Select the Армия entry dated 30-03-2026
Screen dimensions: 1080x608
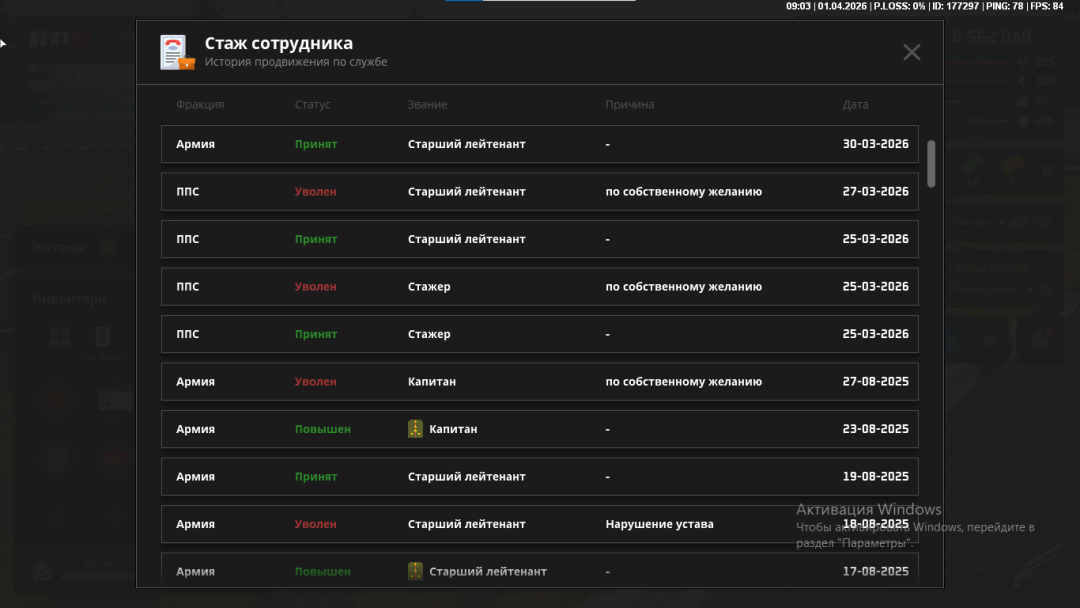pos(539,144)
